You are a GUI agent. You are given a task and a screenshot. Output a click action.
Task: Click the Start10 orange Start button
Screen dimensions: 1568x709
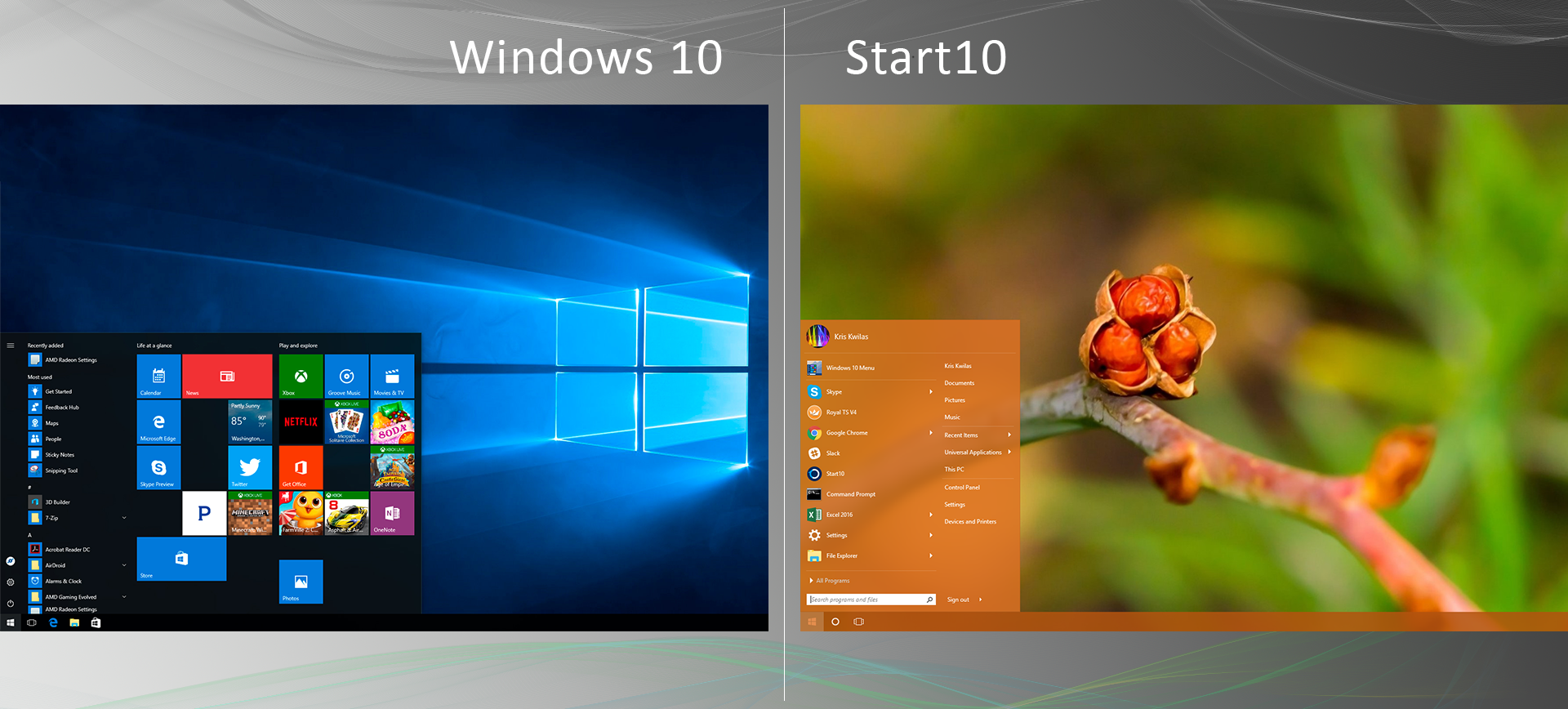coord(813,622)
